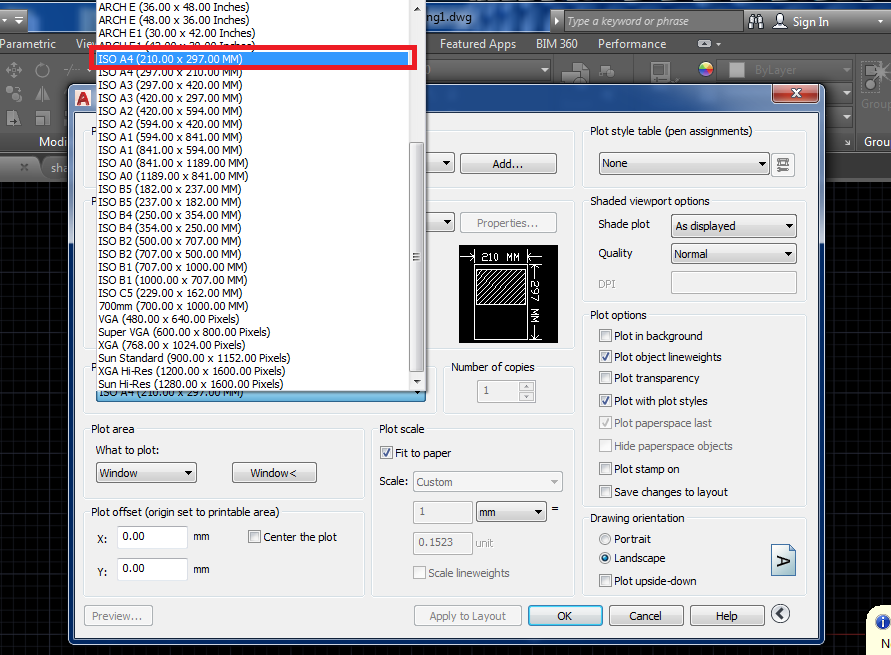Select ARCH E (36.00 x 48.00 Inches)
891x655 pixels.
coord(253,7)
